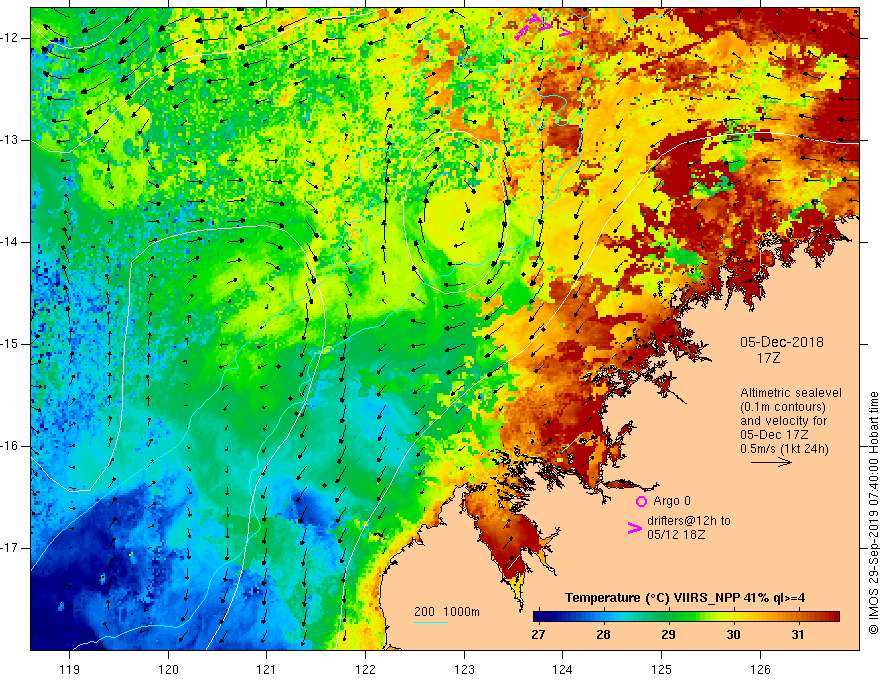Viewport: 880px width, 680px height.
Task: Click the 30 value on temperature colorbar
Action: [x=733, y=635]
